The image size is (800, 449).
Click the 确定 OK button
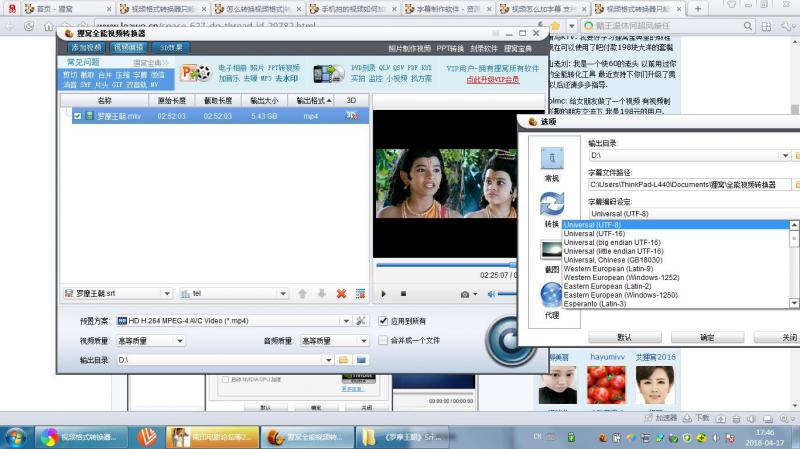click(x=707, y=337)
